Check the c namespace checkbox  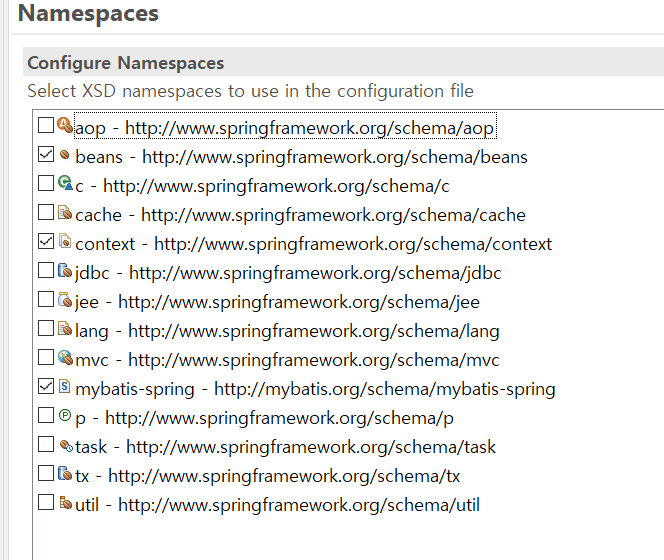[46, 183]
